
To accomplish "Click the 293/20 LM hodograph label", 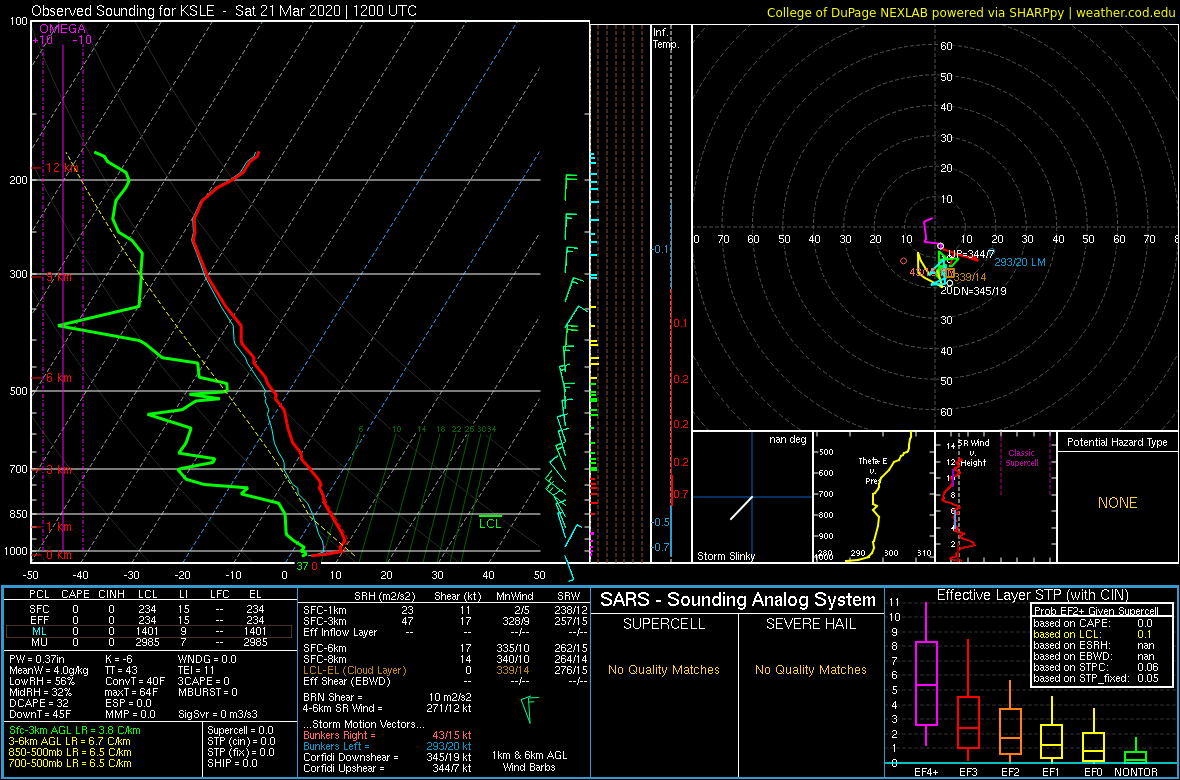I will point(1020,262).
